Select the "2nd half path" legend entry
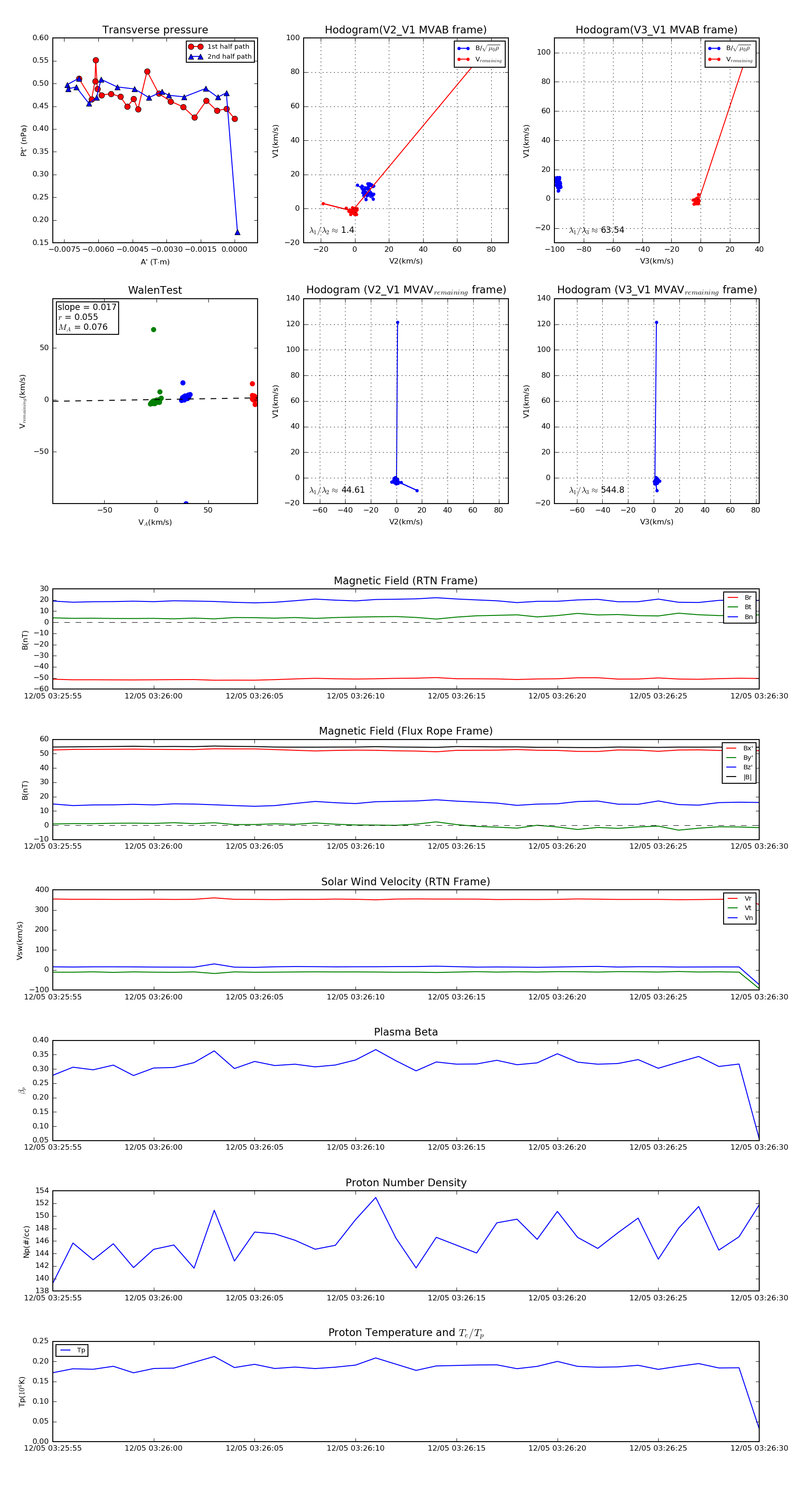The image size is (812, 1489). click(220, 57)
